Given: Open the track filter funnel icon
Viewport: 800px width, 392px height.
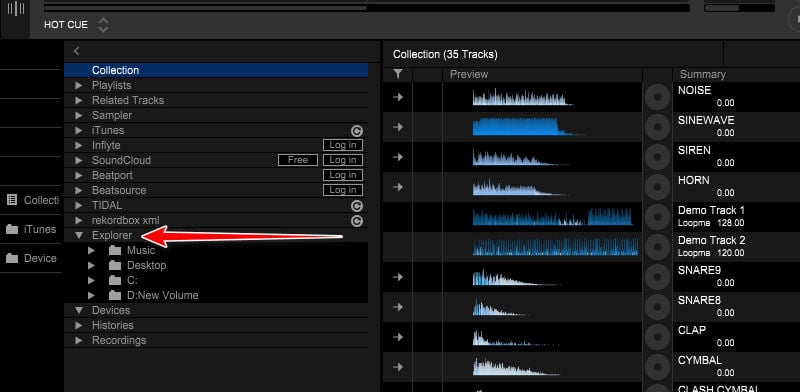Looking at the screenshot, I should pos(398,75).
